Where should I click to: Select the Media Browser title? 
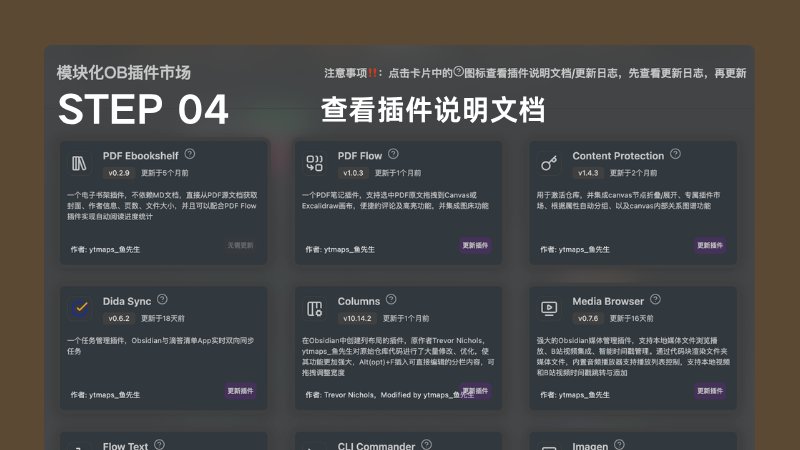click(608, 301)
